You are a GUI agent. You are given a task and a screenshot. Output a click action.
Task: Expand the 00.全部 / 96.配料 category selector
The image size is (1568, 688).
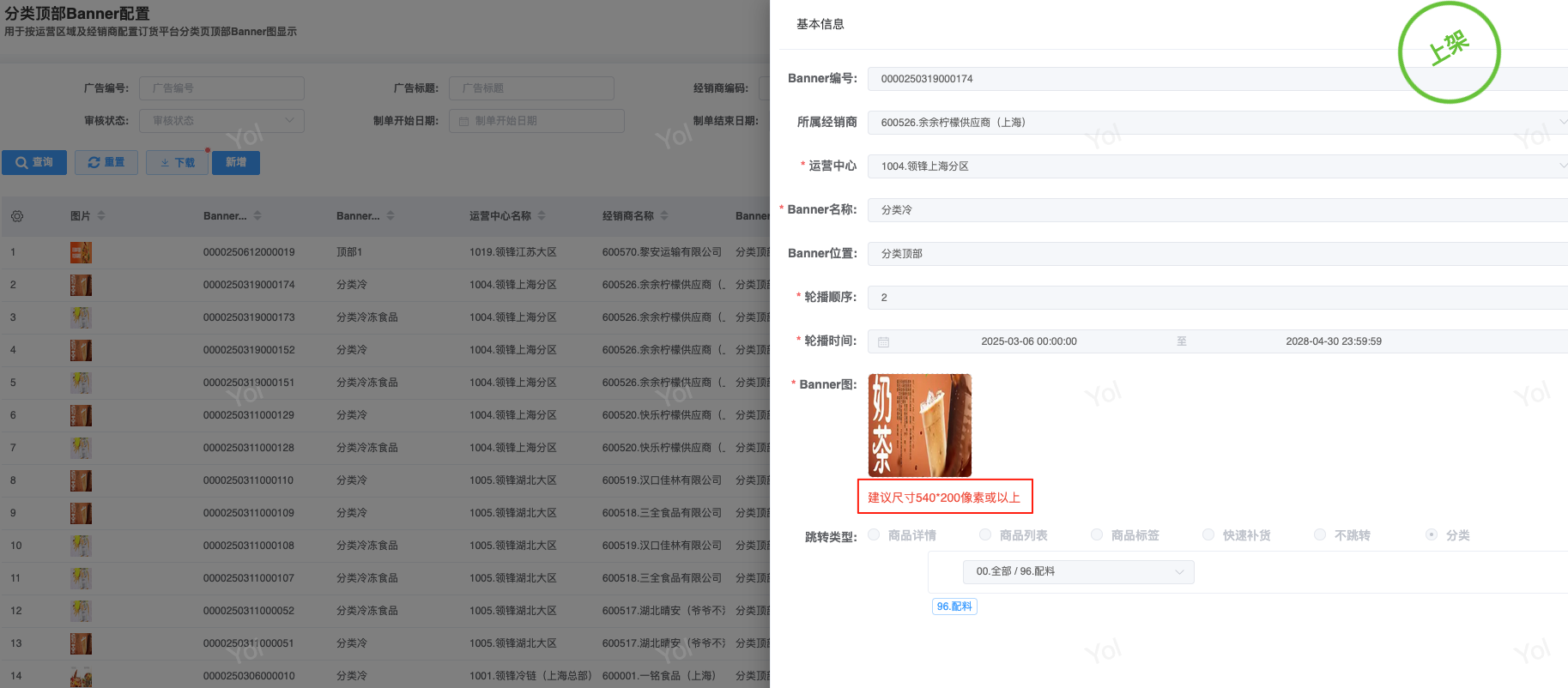[1079, 571]
